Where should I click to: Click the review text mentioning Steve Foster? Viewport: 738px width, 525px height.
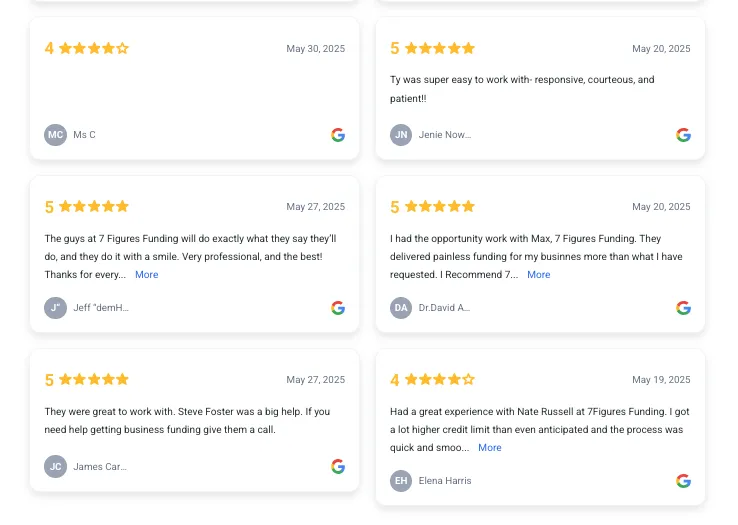click(187, 420)
